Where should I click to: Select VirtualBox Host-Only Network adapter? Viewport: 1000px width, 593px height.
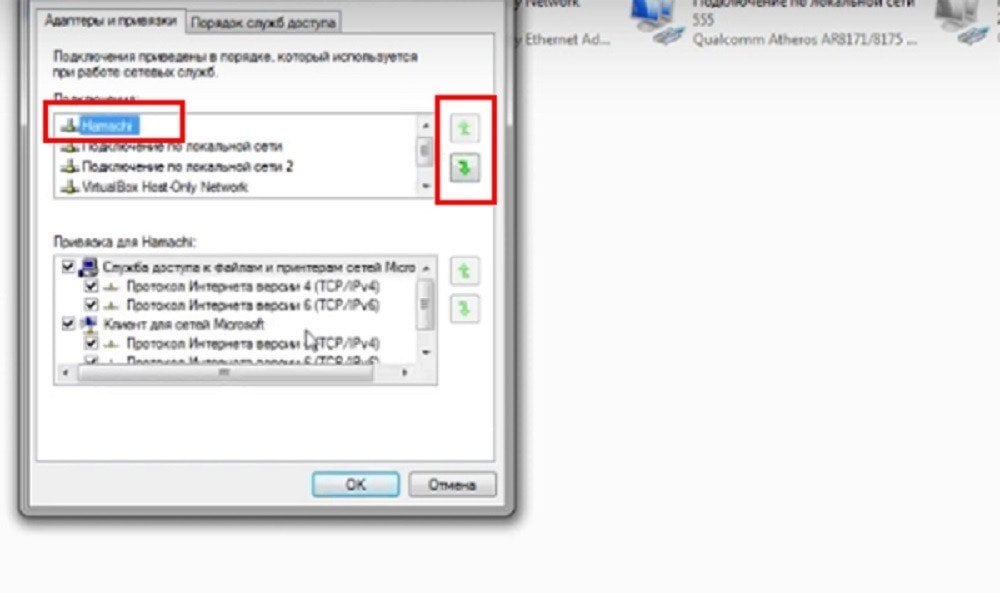coord(154,187)
